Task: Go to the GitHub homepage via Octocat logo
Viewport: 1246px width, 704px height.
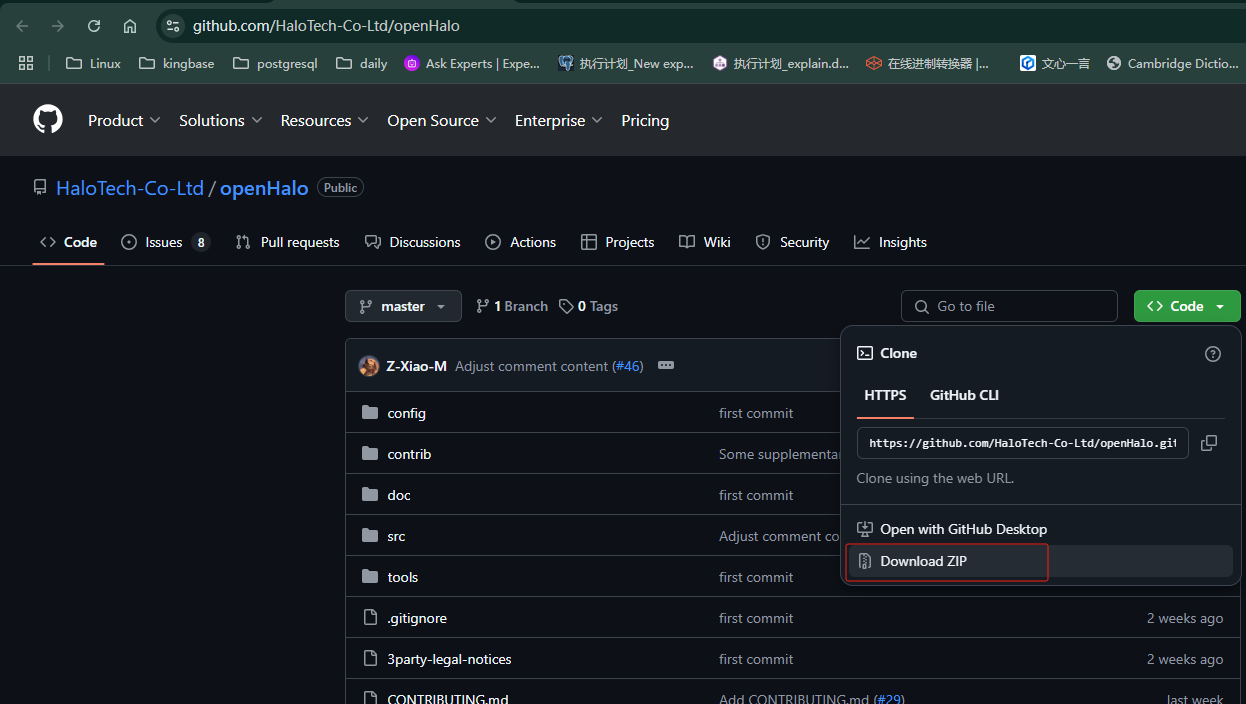Action: [48, 120]
